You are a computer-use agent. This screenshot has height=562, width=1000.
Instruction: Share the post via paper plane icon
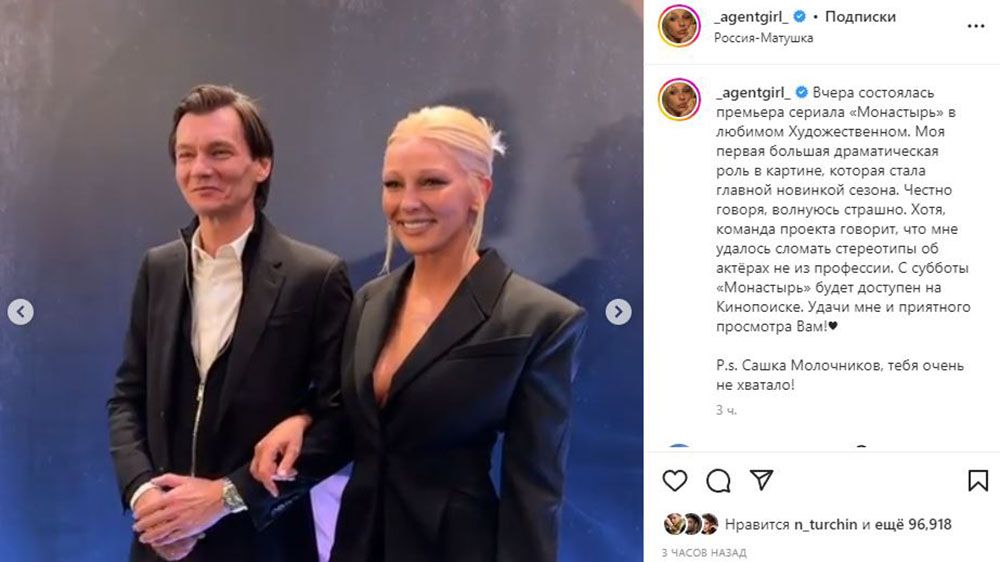pyautogui.click(x=761, y=480)
